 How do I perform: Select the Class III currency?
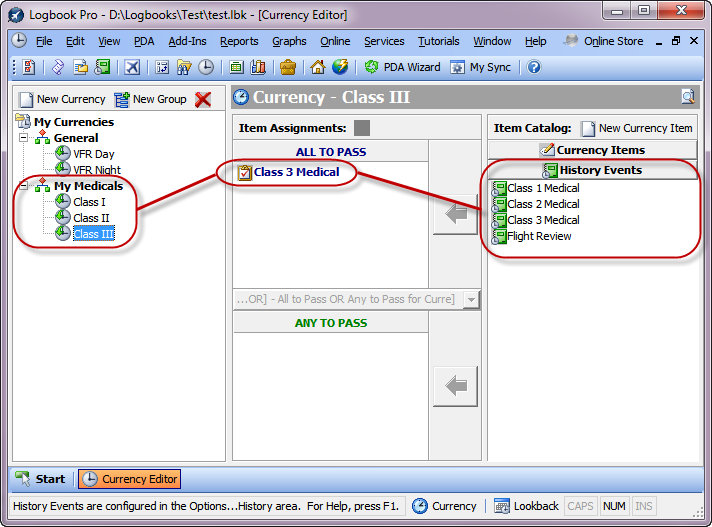click(x=94, y=234)
